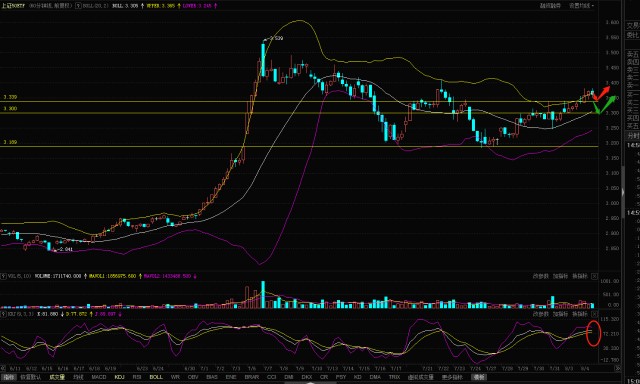The image size is (640, 384).
Task: Switch to the KDJ indicator tab
Action: click(x=119, y=377)
